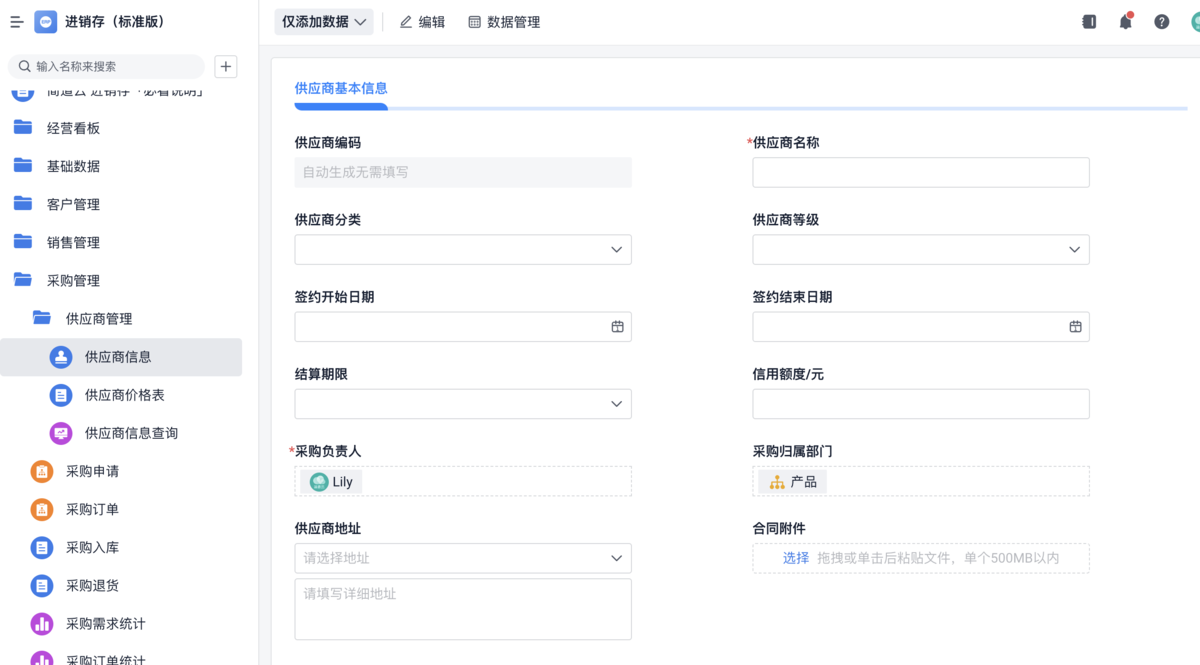Expand the 销售管理 folder
Viewport: 1200px width, 665px height.
(72, 243)
